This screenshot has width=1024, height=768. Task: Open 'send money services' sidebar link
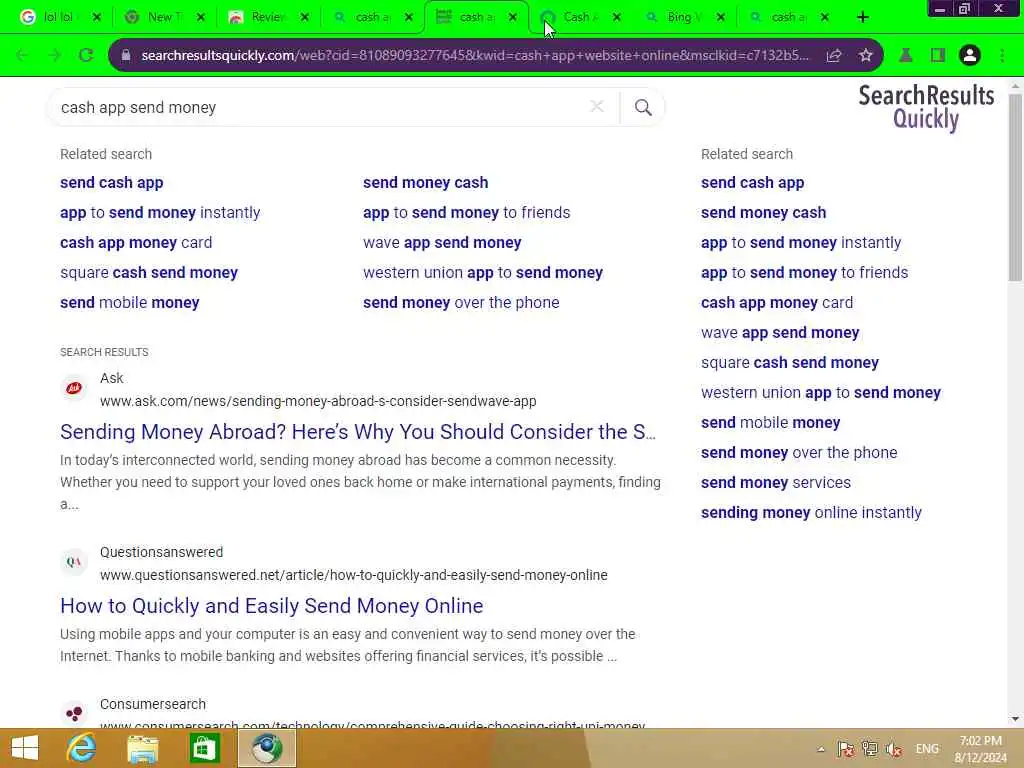click(x=776, y=483)
